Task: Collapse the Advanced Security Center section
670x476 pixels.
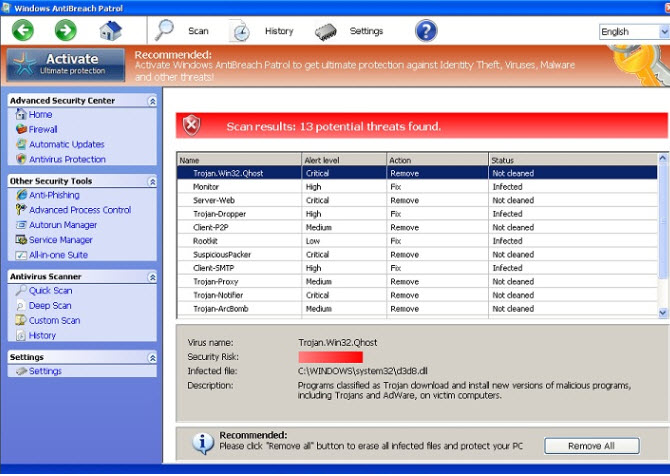Action: (152, 101)
